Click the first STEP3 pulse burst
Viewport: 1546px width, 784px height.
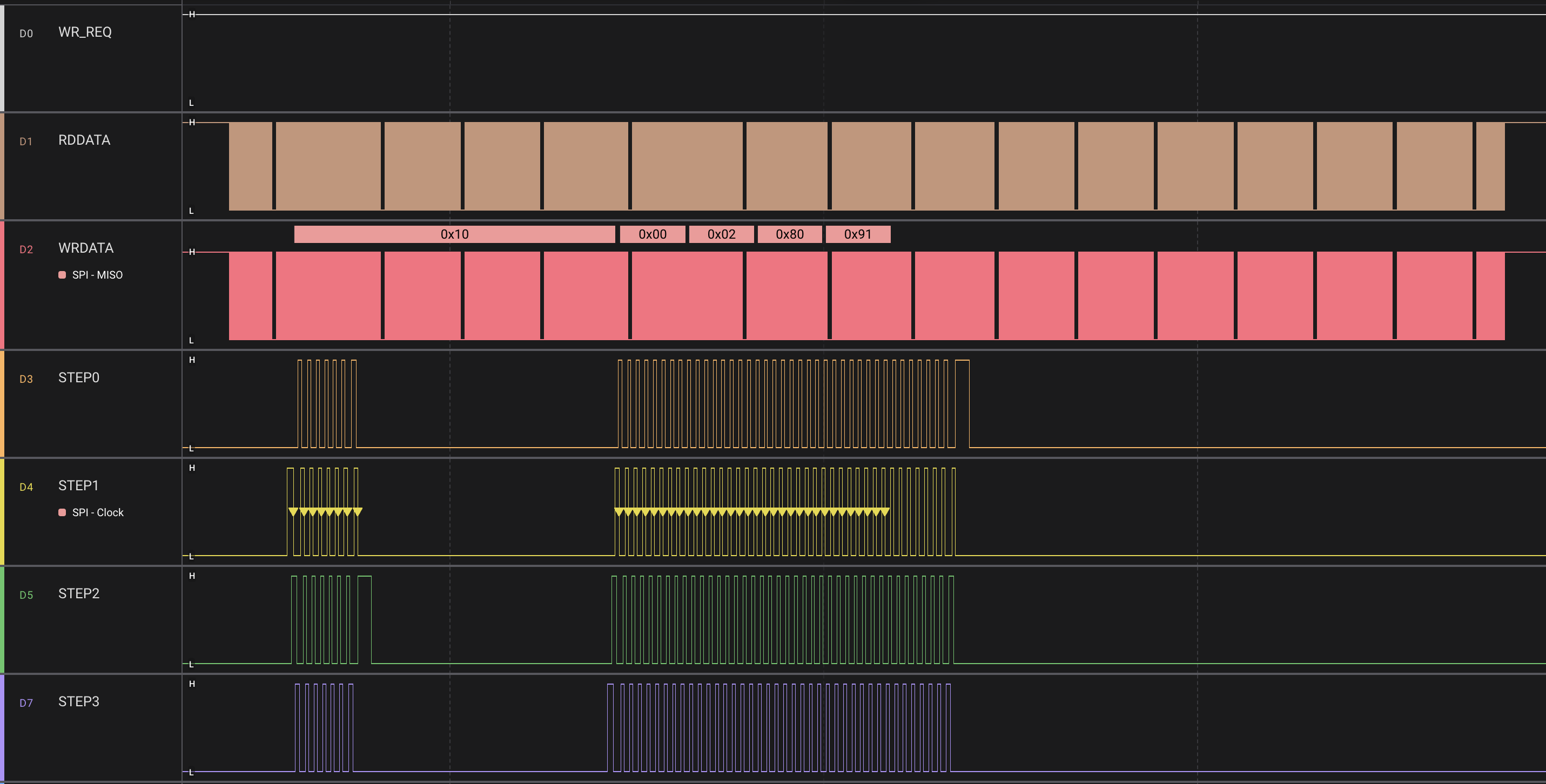click(x=324, y=728)
